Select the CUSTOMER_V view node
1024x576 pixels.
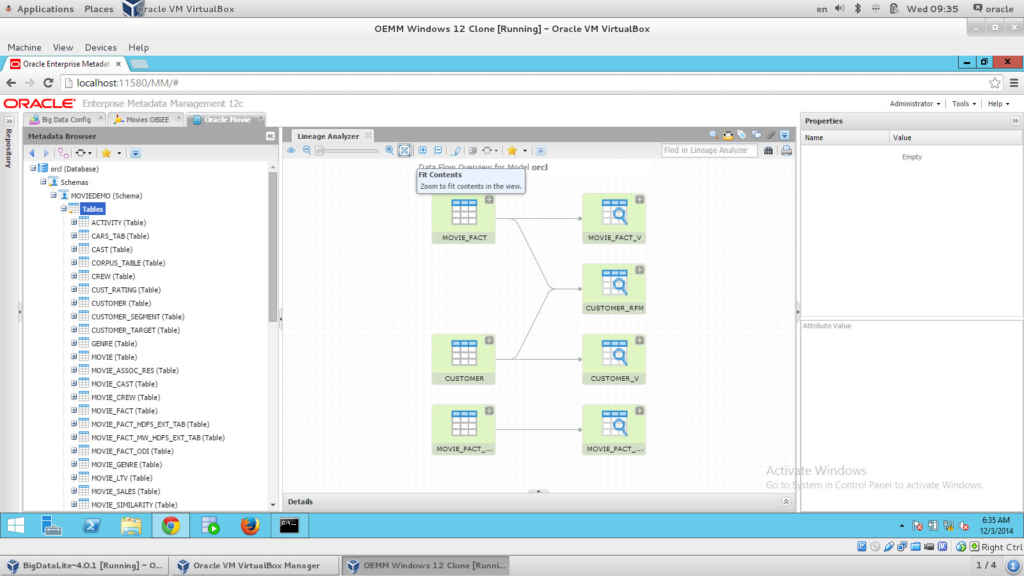click(x=614, y=360)
